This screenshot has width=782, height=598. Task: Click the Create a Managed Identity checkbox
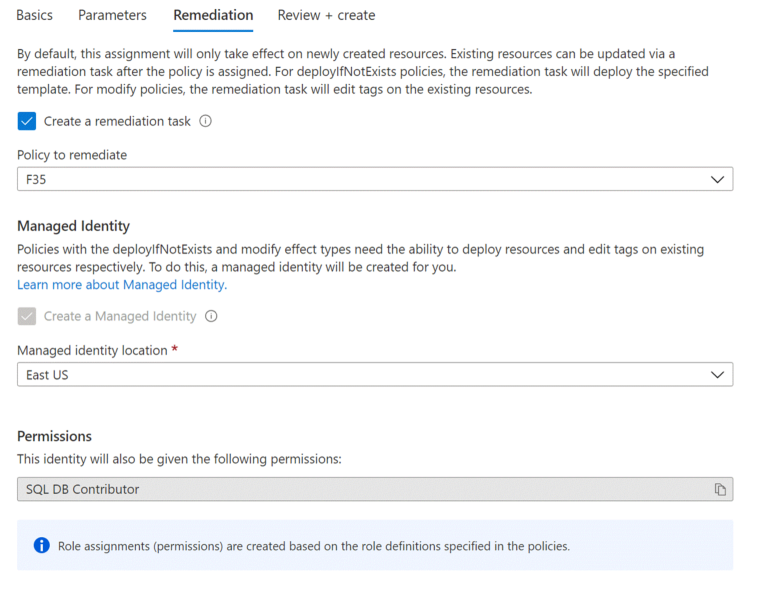[26, 316]
